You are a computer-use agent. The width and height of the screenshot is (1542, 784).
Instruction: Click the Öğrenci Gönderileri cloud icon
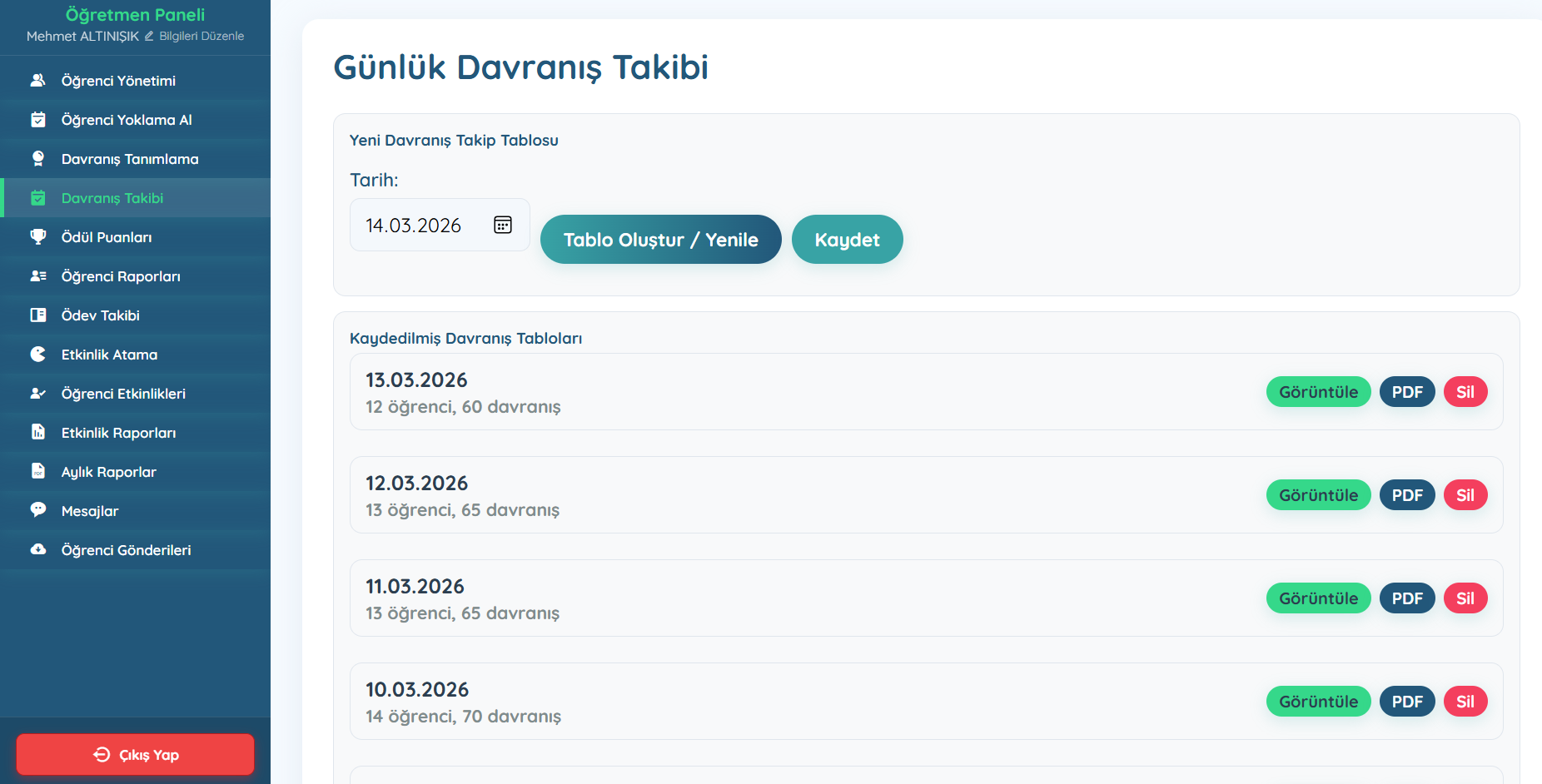[x=38, y=549]
